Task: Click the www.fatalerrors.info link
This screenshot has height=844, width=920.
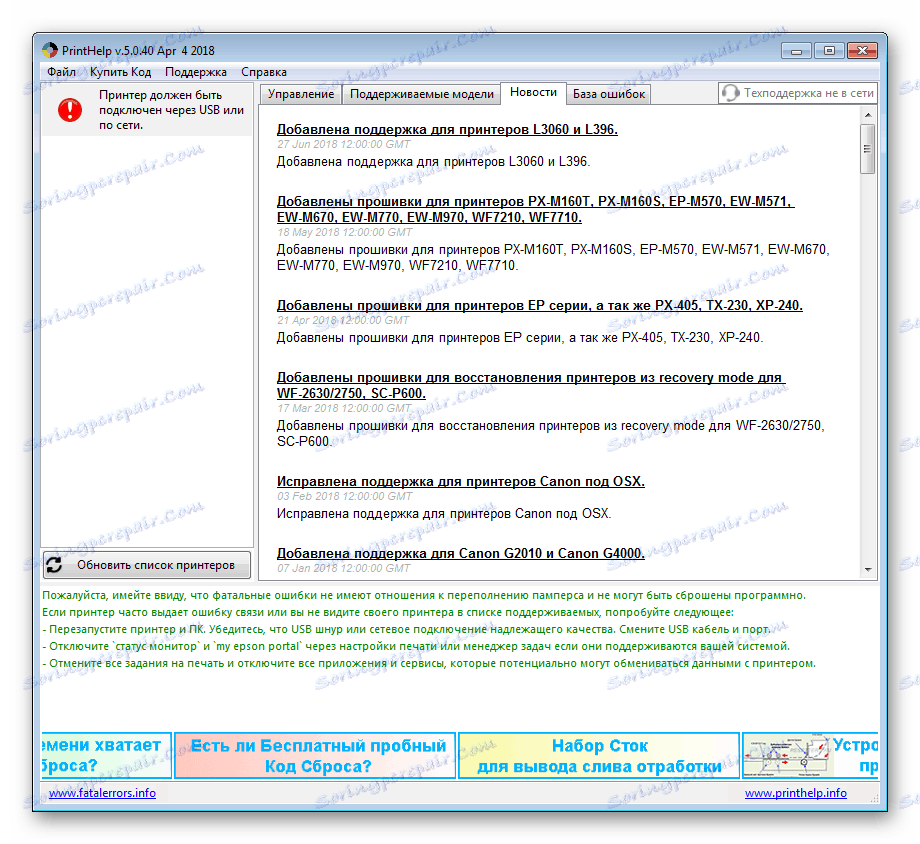Action: (102, 793)
